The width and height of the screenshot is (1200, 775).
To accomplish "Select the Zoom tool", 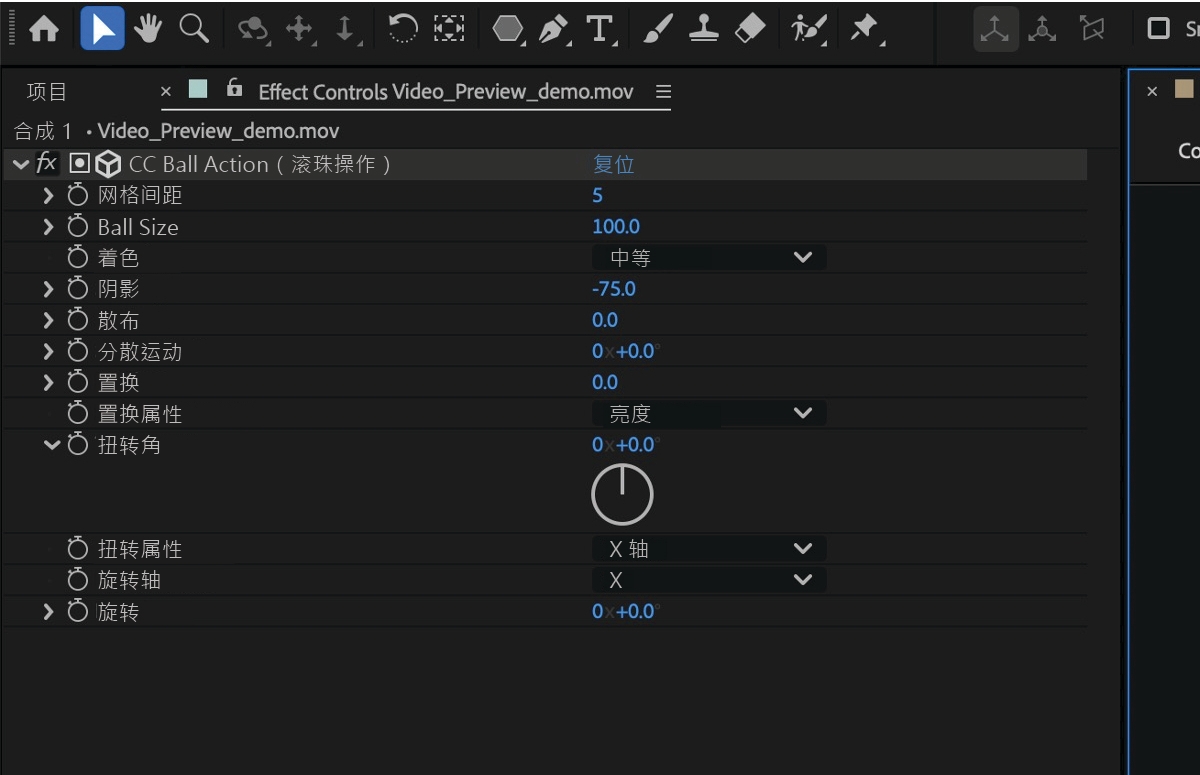I will [x=193, y=28].
